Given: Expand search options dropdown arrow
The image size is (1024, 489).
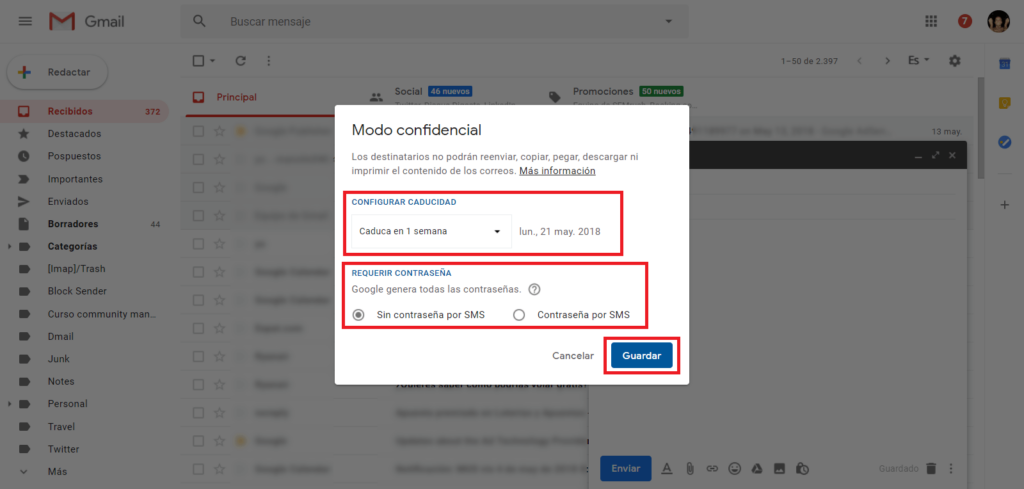Looking at the screenshot, I should (x=668, y=22).
